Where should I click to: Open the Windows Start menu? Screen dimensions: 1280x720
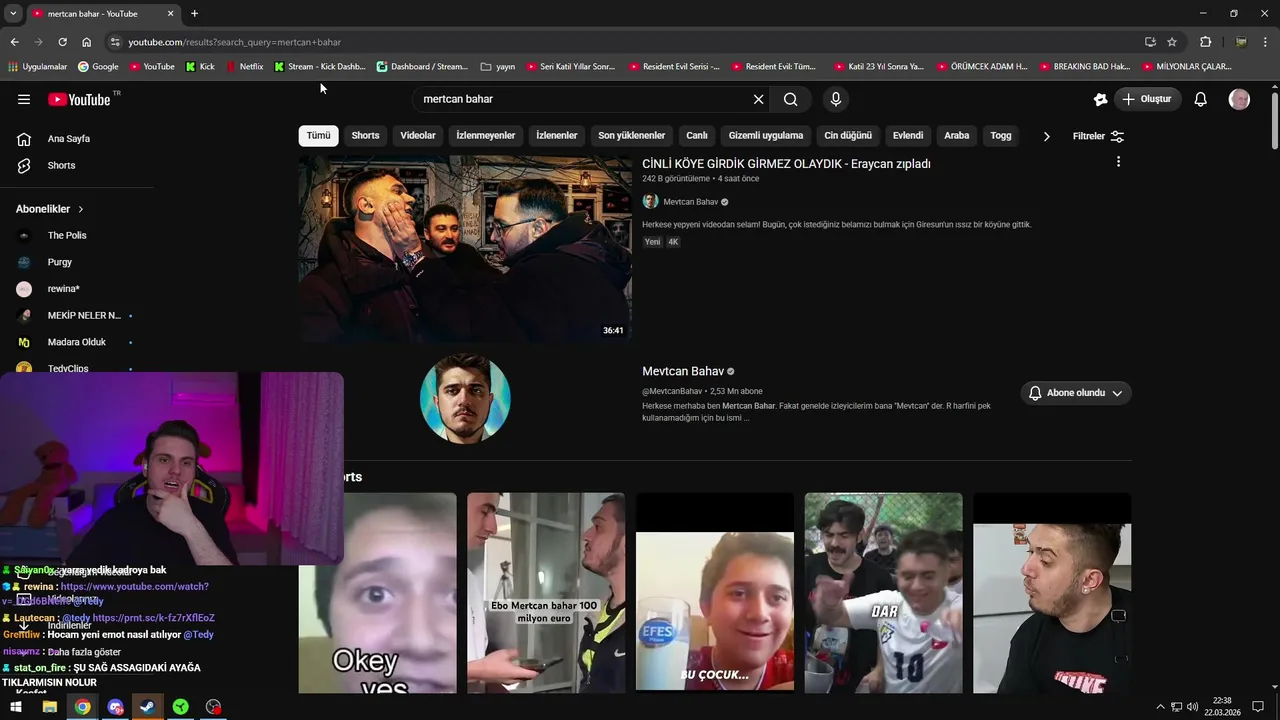tap(16, 707)
